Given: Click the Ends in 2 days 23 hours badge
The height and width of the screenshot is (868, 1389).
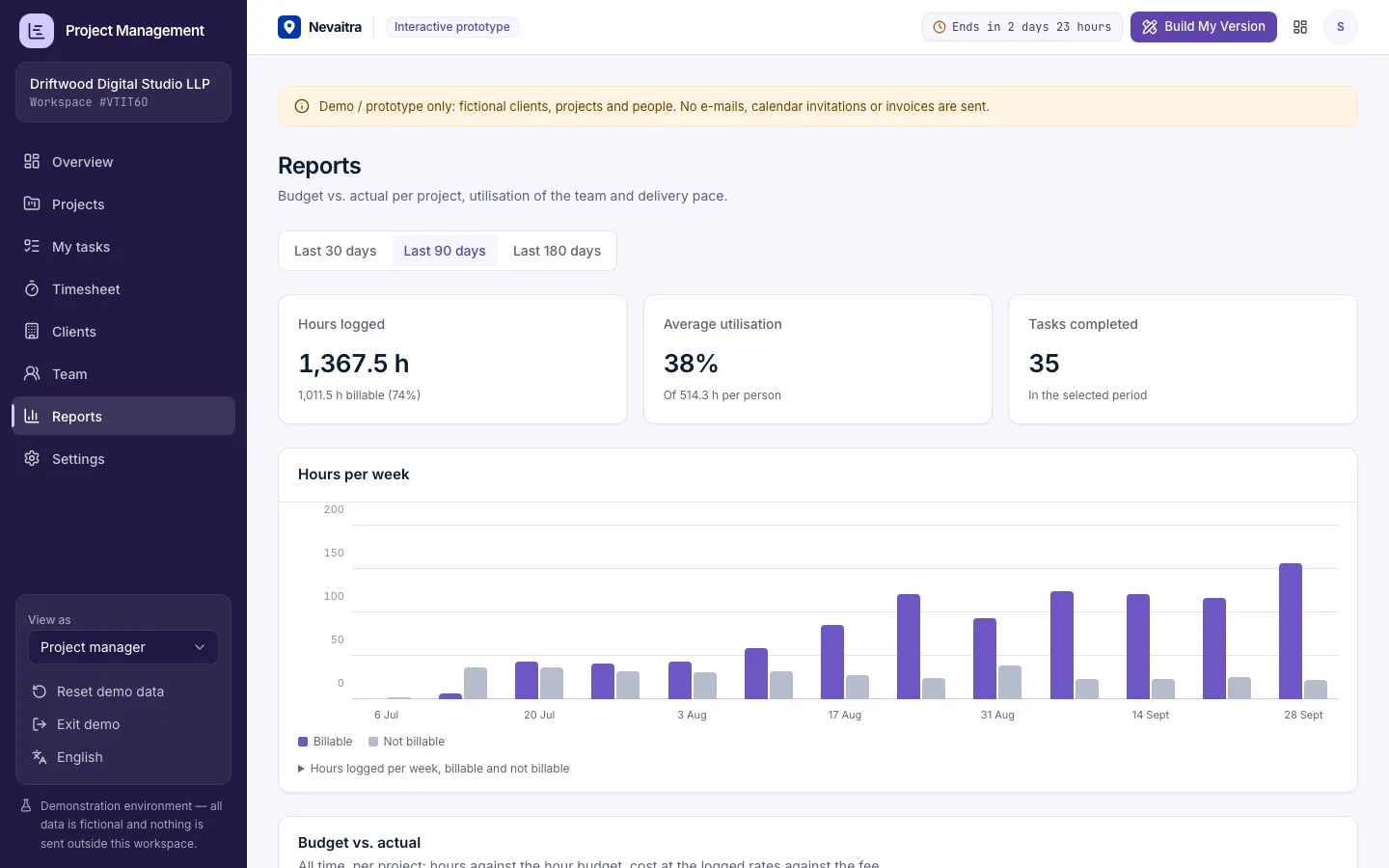Looking at the screenshot, I should pyautogui.click(x=1022, y=27).
